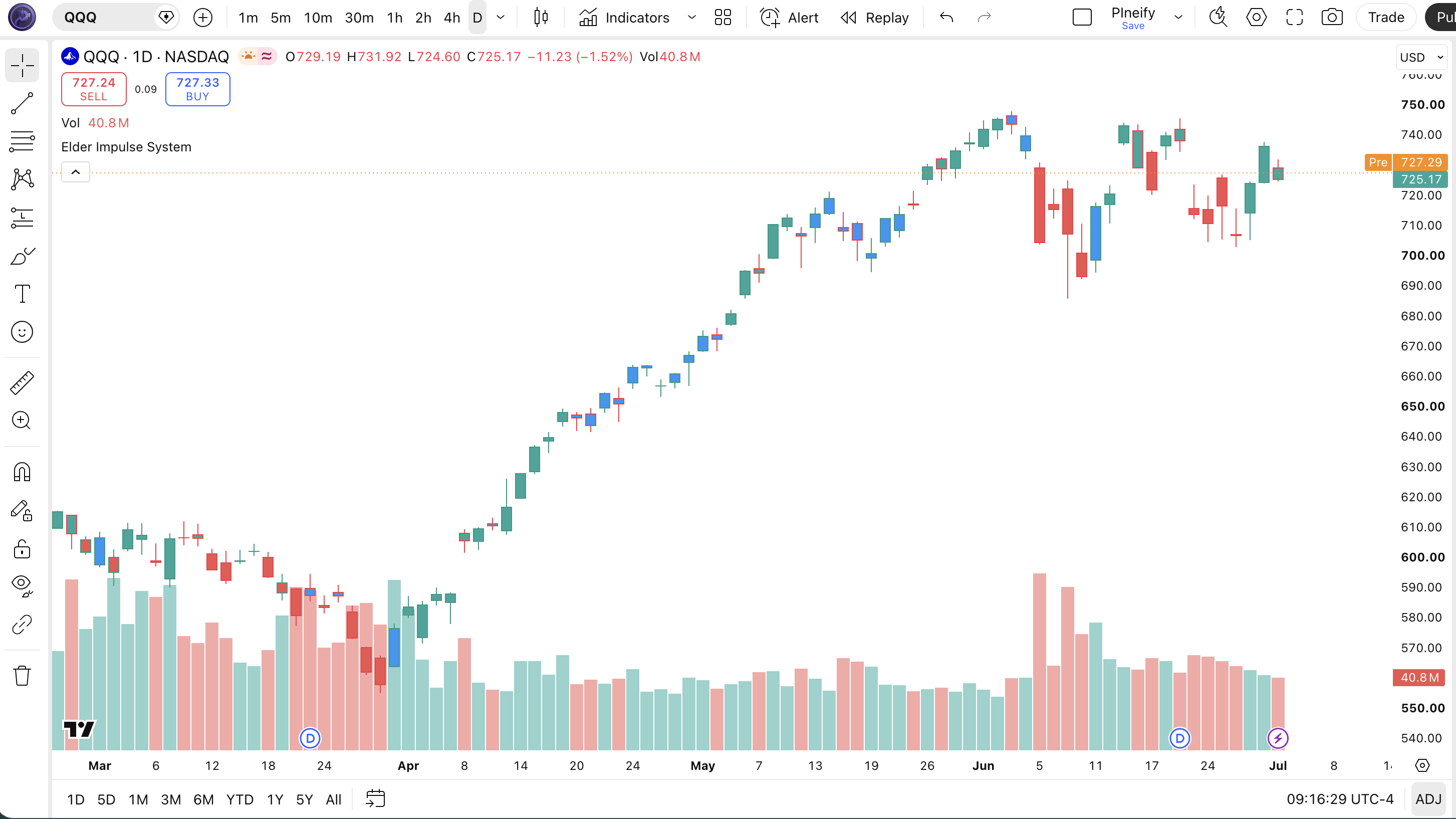Set date range to 3M
This screenshot has width=1456, height=819.
click(x=171, y=799)
